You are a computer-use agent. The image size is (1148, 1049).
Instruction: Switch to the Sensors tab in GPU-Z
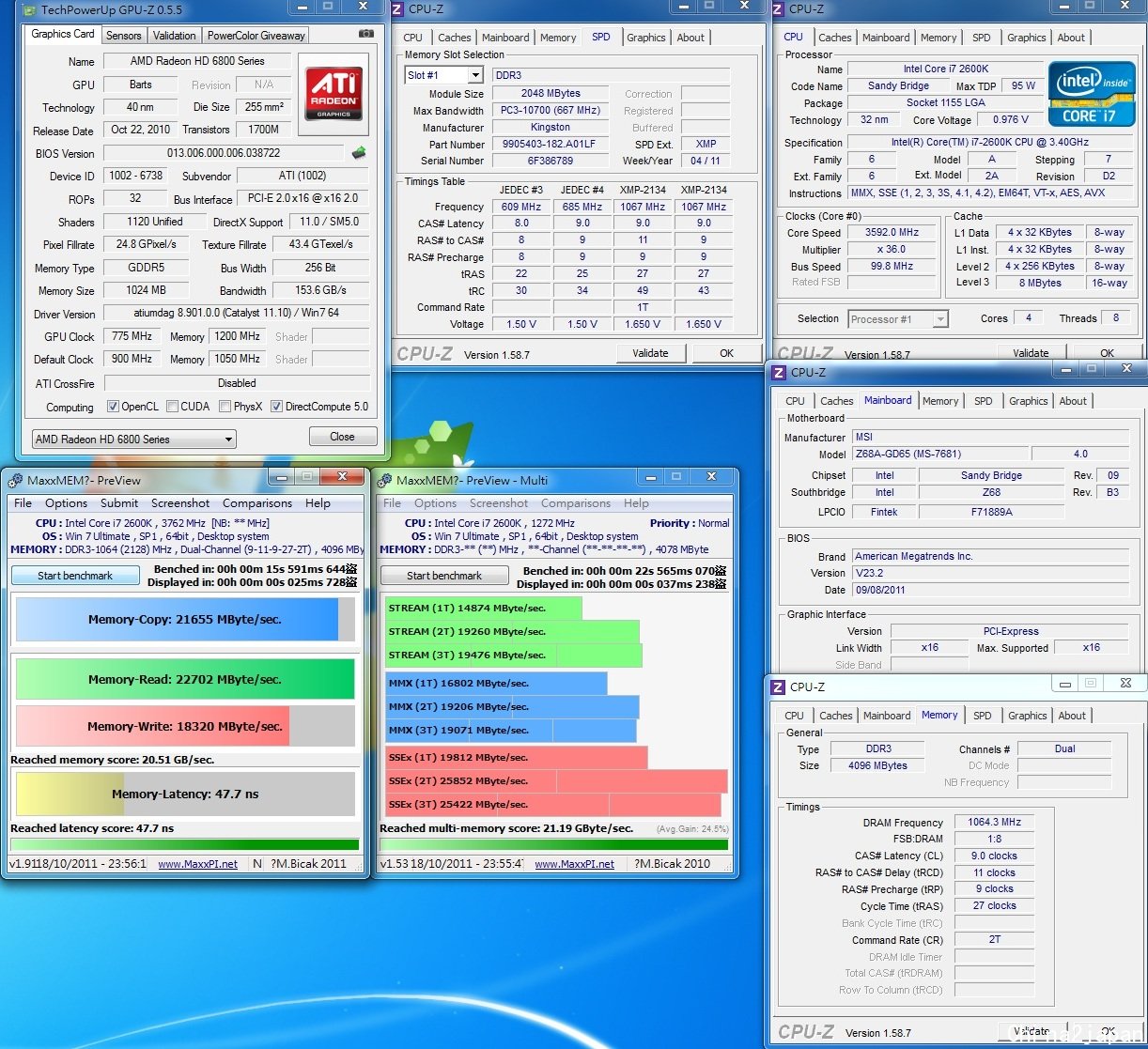(x=123, y=36)
